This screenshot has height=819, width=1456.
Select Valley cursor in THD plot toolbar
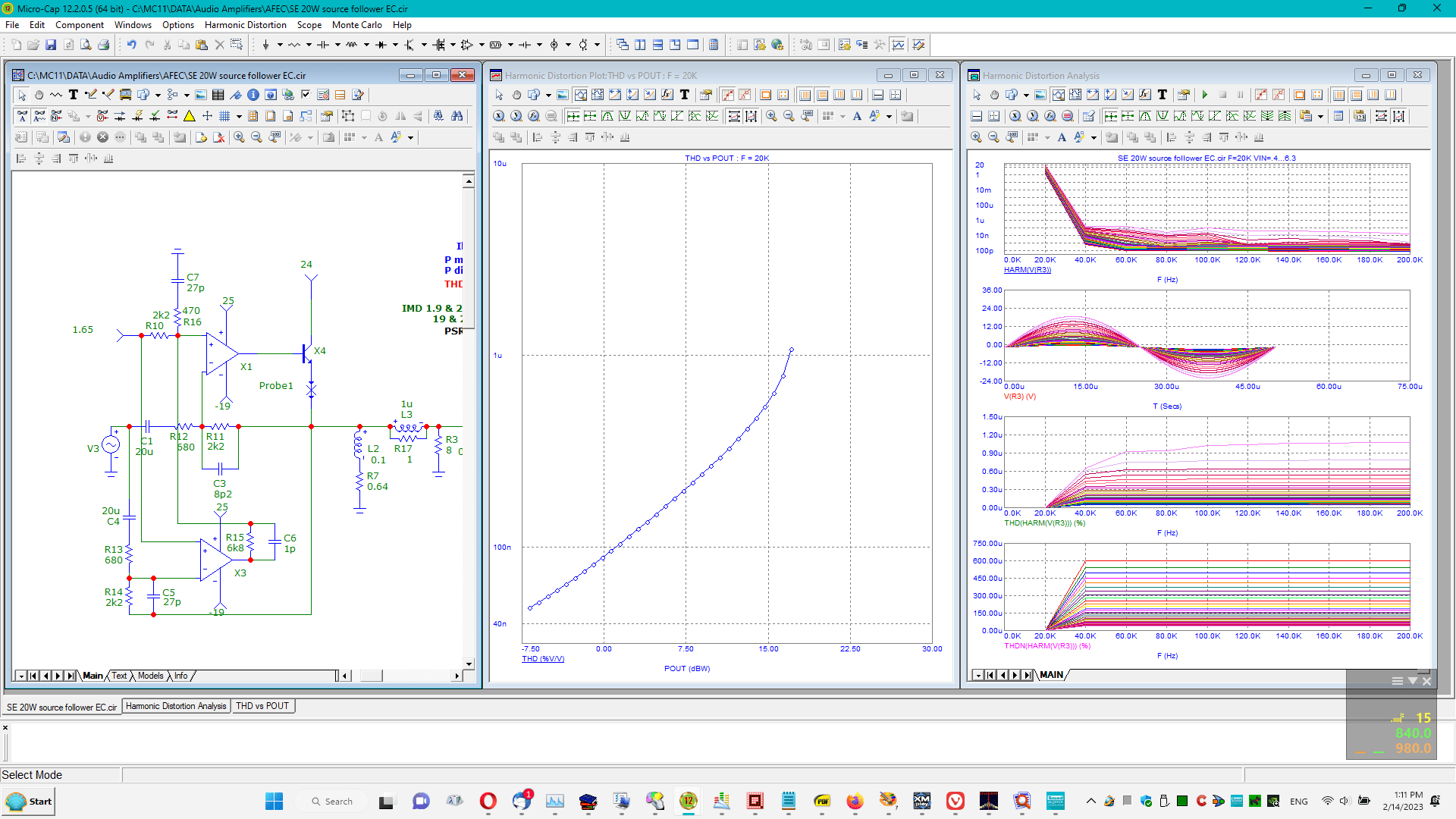625,116
